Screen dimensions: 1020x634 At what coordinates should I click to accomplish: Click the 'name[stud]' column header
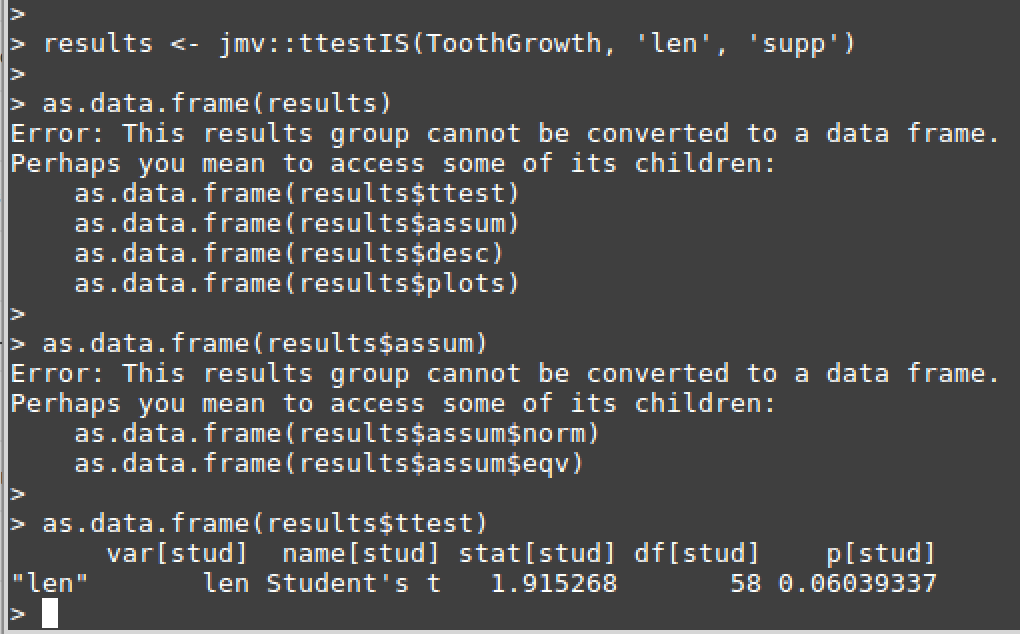click(x=360, y=553)
